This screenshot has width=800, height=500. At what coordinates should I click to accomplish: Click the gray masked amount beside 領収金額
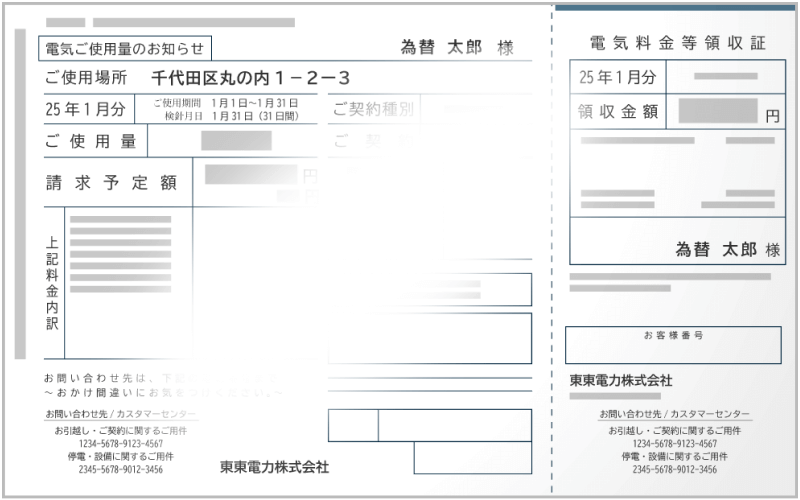click(718, 111)
